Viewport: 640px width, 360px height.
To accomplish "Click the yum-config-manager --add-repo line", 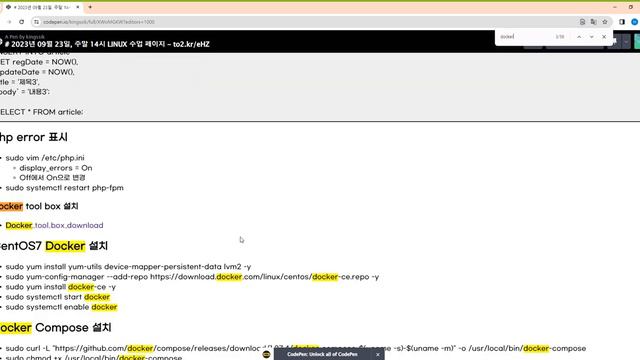I will [192, 277].
